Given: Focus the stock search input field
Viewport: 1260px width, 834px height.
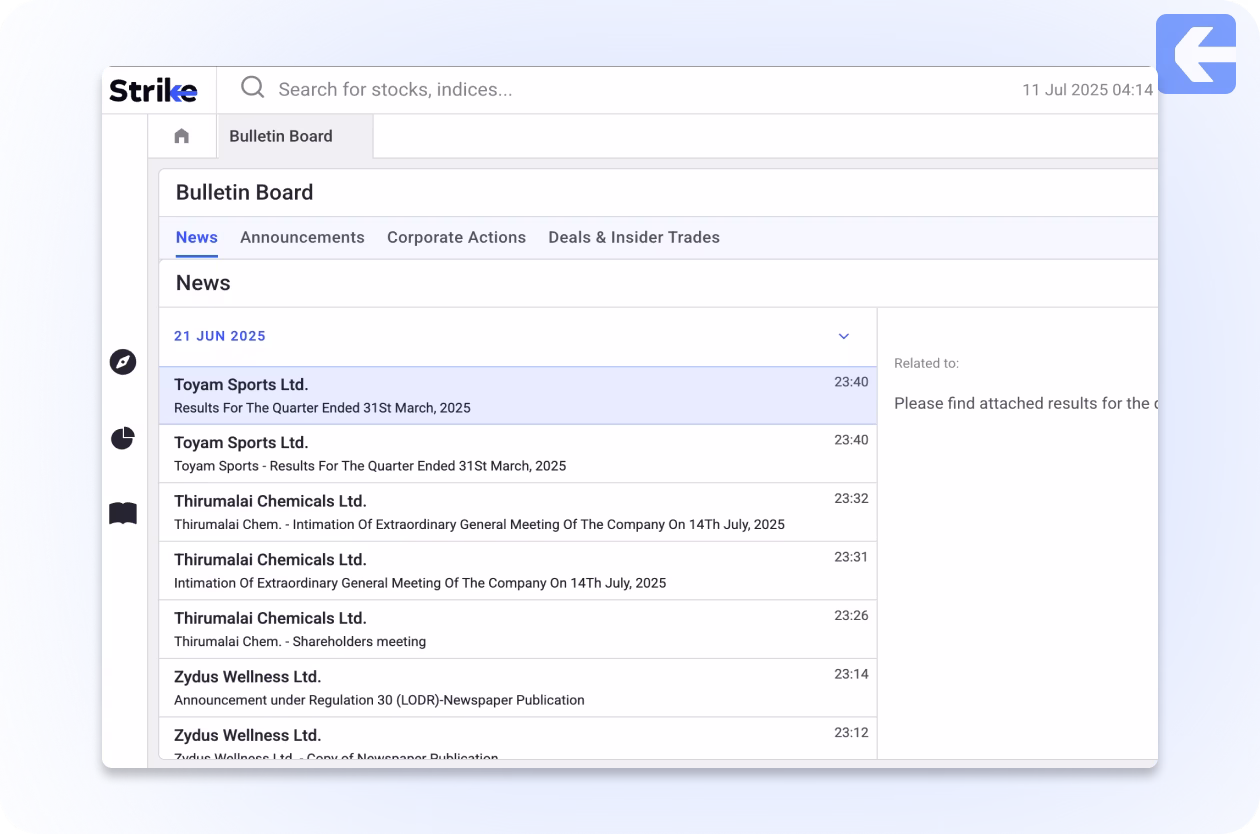Looking at the screenshot, I should point(600,89).
